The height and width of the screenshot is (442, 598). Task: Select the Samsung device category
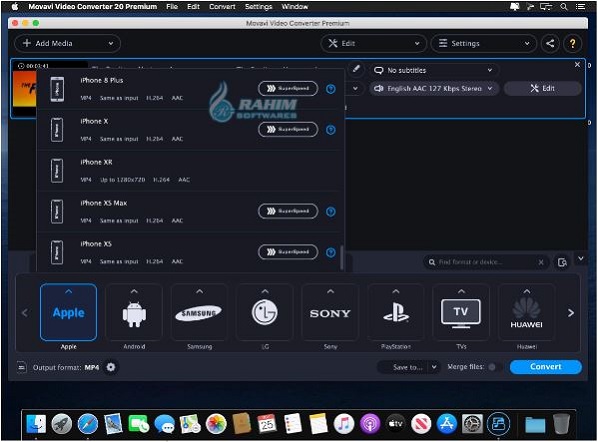199,312
